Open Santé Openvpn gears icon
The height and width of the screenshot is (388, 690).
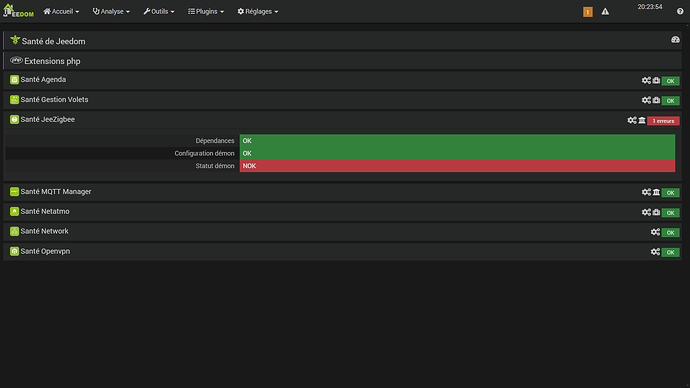click(x=655, y=252)
